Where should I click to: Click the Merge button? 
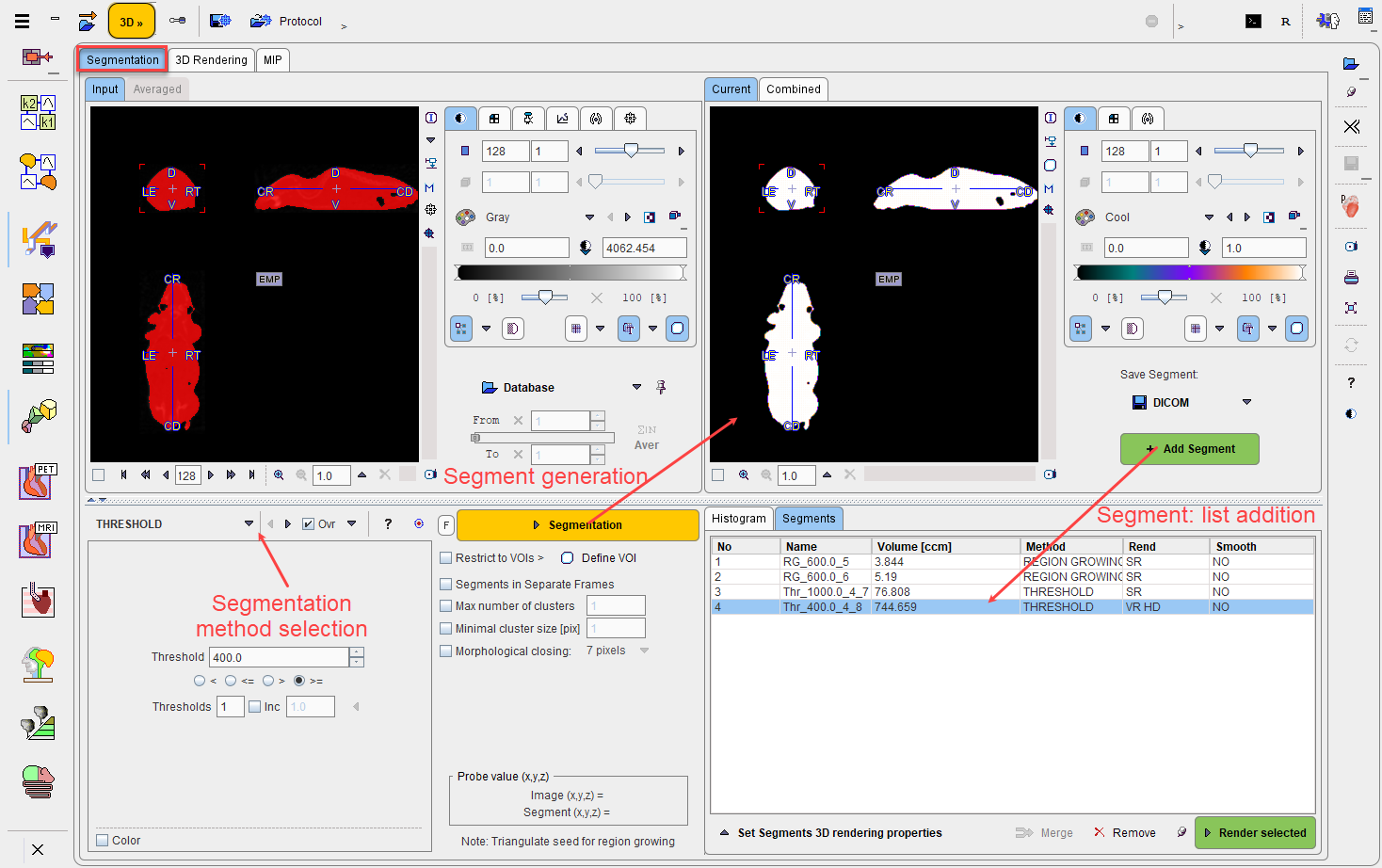[x=1044, y=833]
